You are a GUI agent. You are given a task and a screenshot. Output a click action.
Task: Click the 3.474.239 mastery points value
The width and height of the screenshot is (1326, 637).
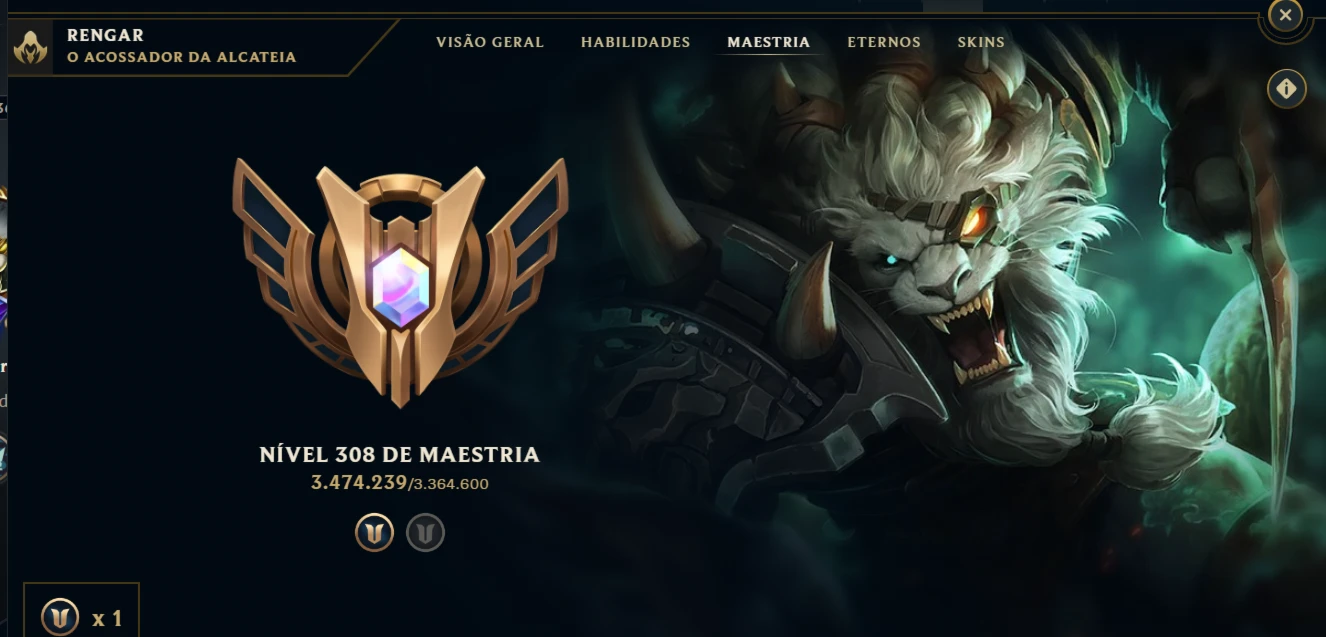358,483
